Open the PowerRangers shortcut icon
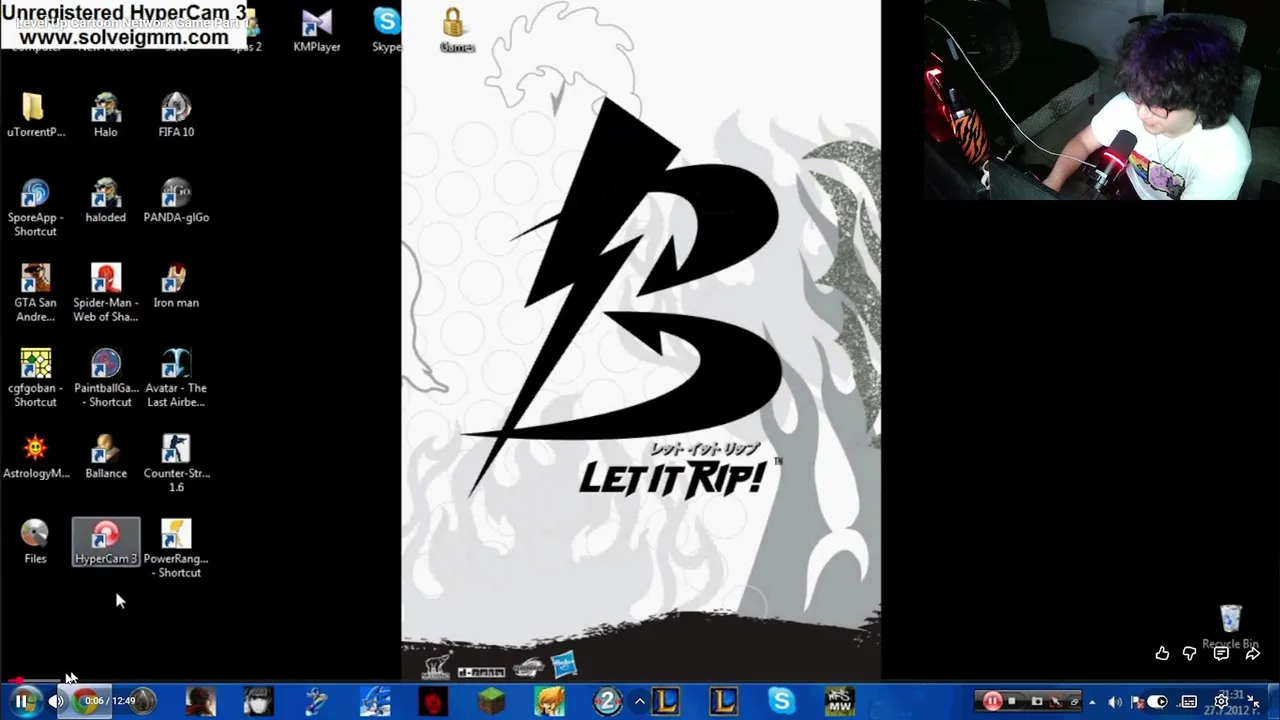This screenshot has height=720, width=1280. [x=176, y=548]
